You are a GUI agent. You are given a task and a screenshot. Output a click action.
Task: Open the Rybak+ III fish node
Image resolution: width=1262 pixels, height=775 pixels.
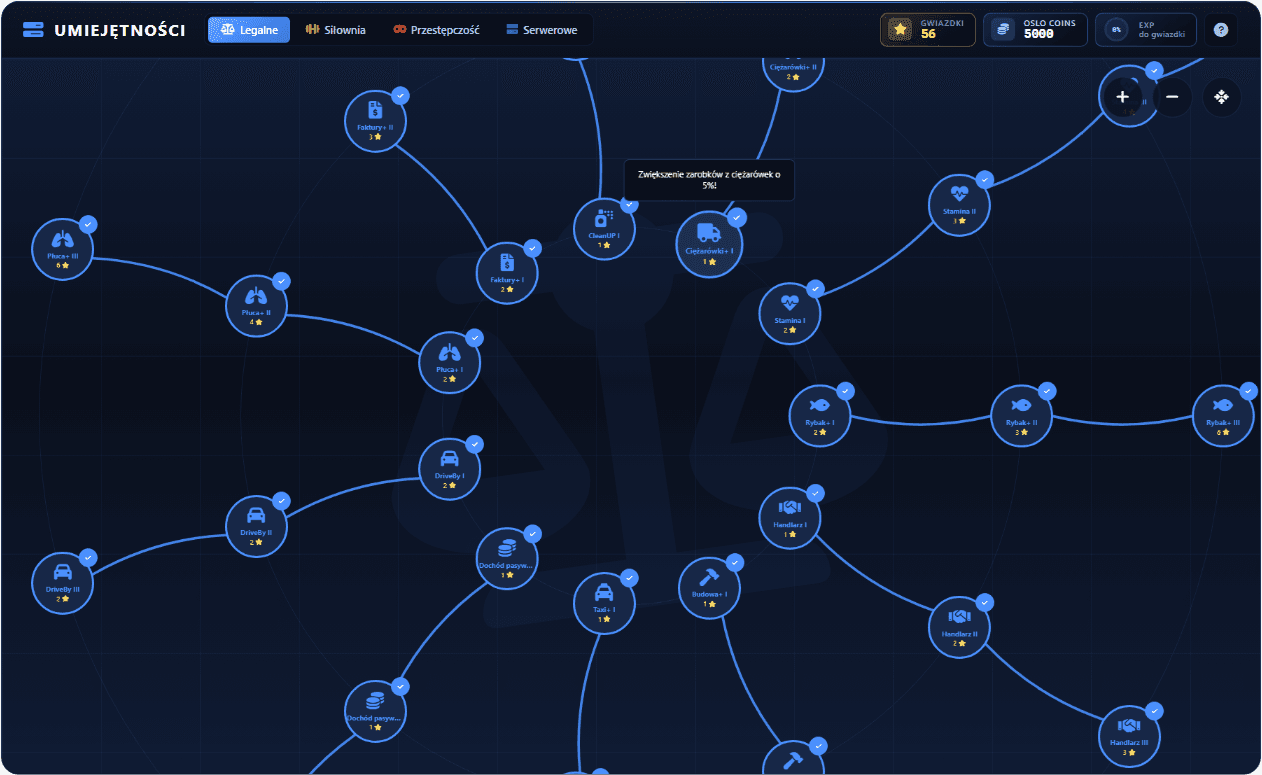point(1222,416)
